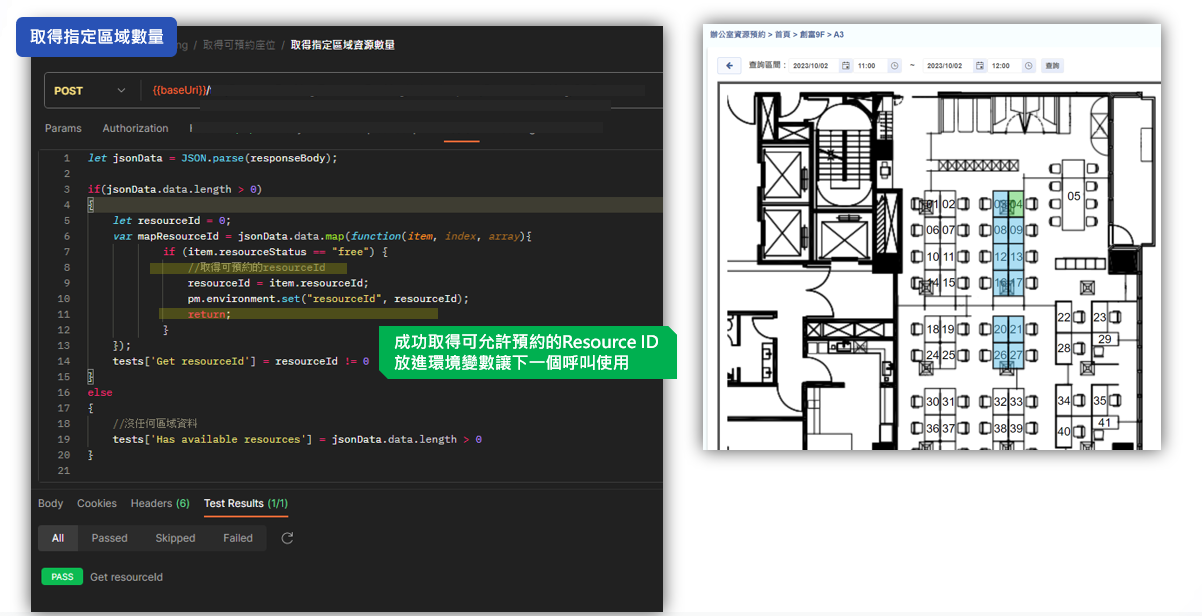Open the response Headers tab
The width and height of the screenshot is (1202, 616).
(x=159, y=503)
